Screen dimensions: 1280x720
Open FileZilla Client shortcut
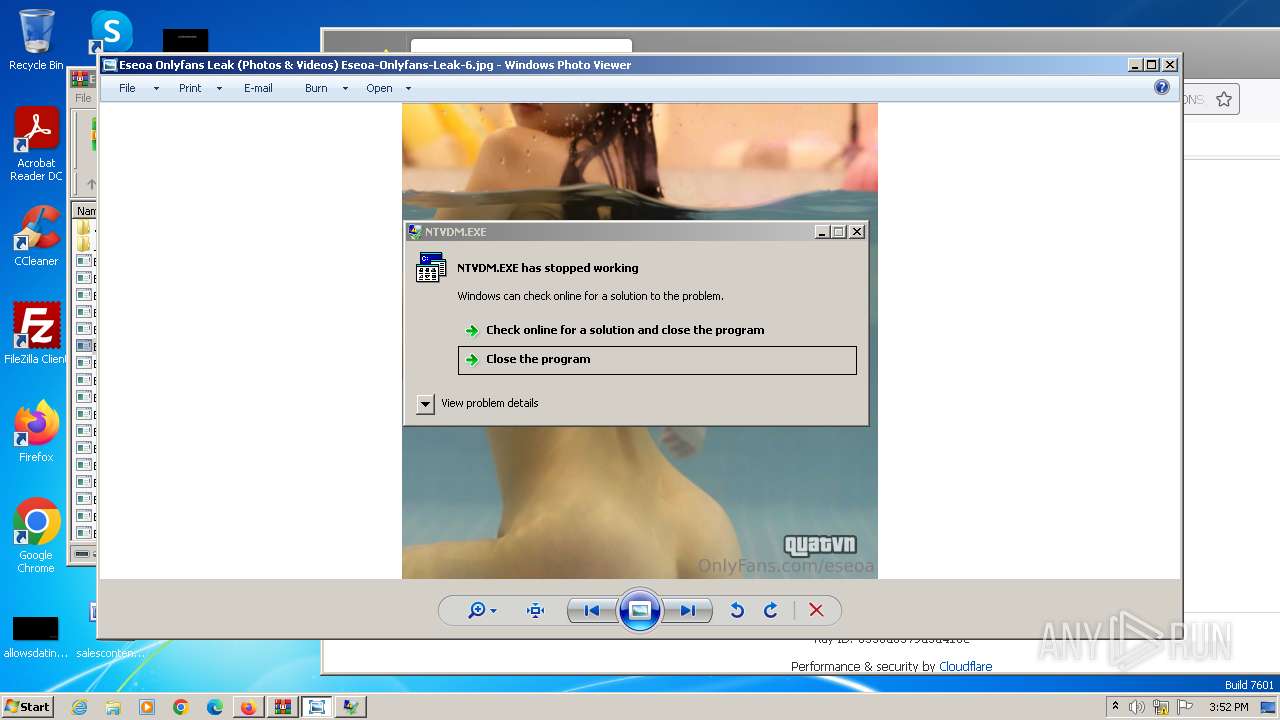36,334
